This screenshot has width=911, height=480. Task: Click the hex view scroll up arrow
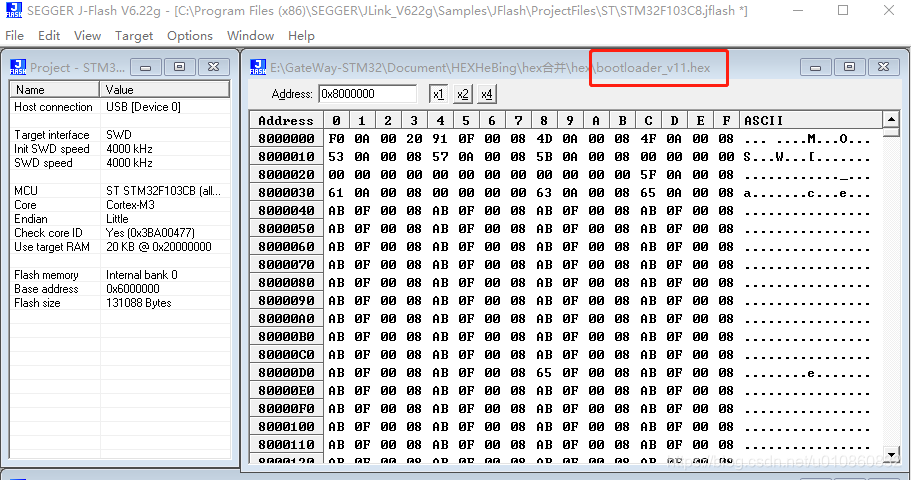[891, 120]
